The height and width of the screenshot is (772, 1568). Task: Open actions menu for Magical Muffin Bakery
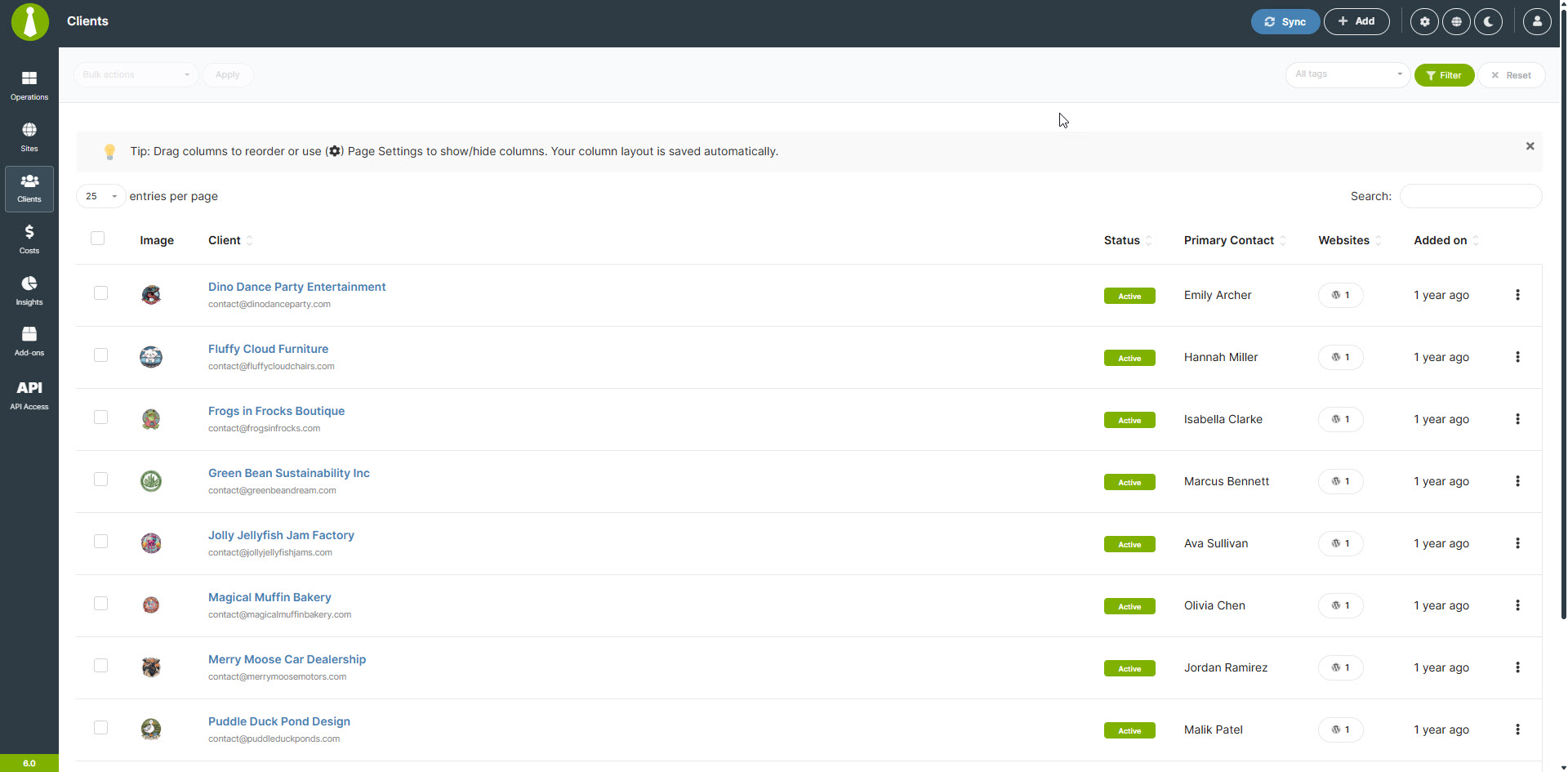click(x=1517, y=605)
